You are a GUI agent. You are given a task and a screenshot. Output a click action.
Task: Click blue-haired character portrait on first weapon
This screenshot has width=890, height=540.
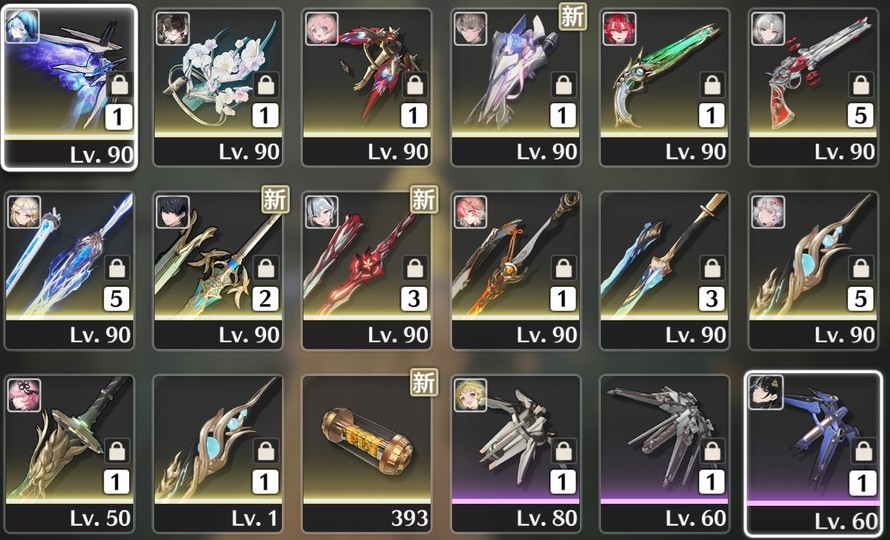point(22,26)
